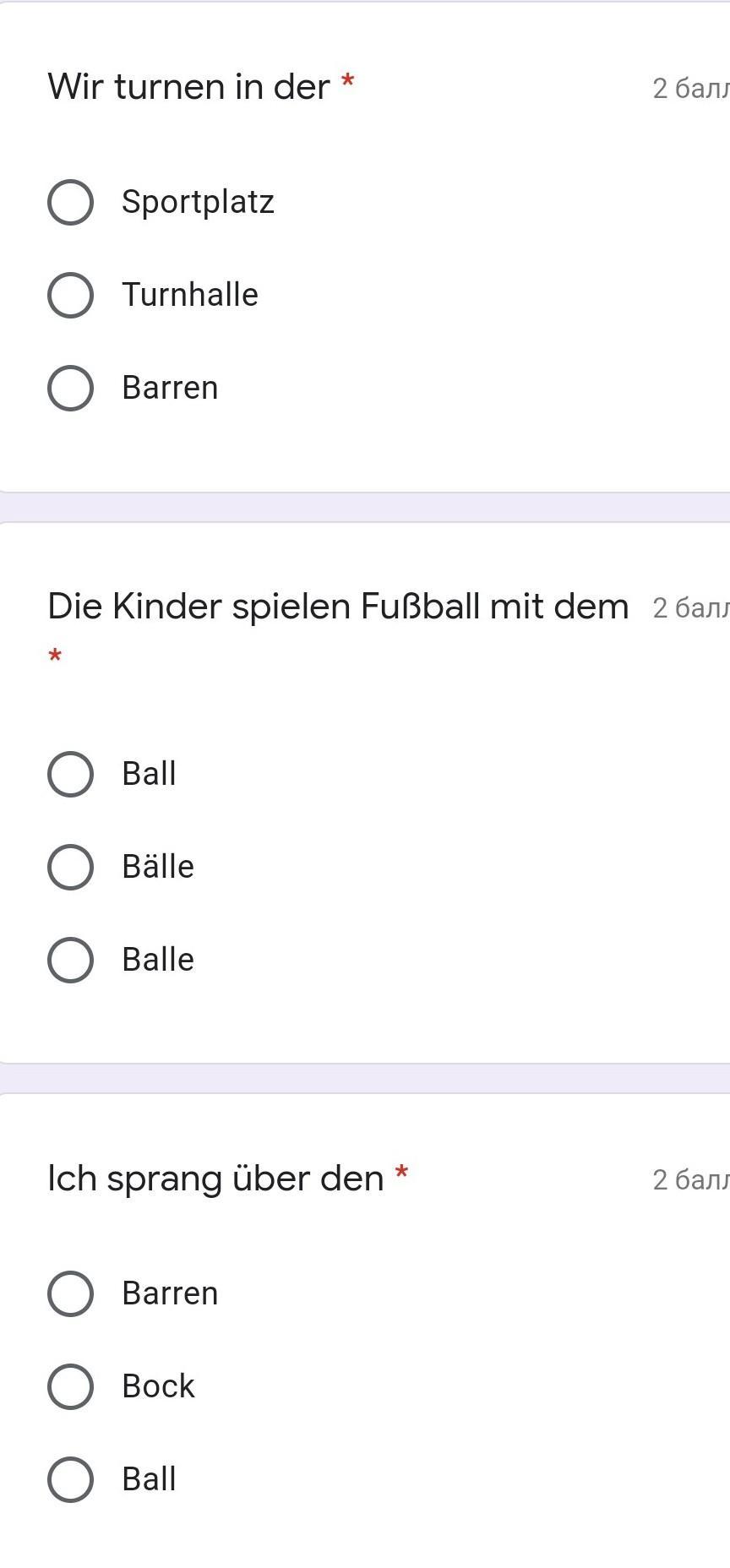The height and width of the screenshot is (1568, 730).
Task: Select Barren radio under 'Wir turnen in der'
Action: [x=70, y=388]
